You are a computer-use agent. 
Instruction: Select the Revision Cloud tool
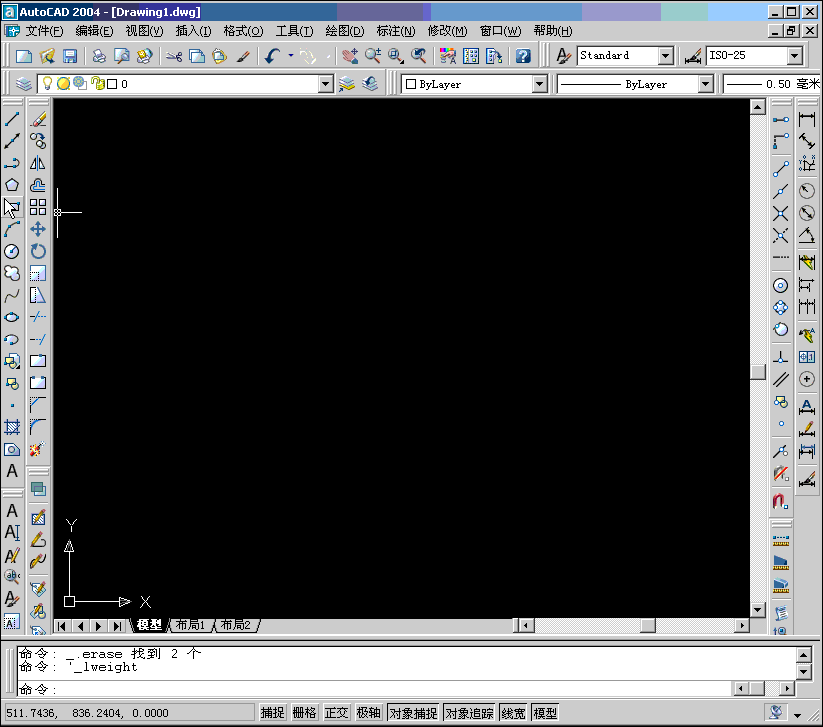(x=12, y=273)
